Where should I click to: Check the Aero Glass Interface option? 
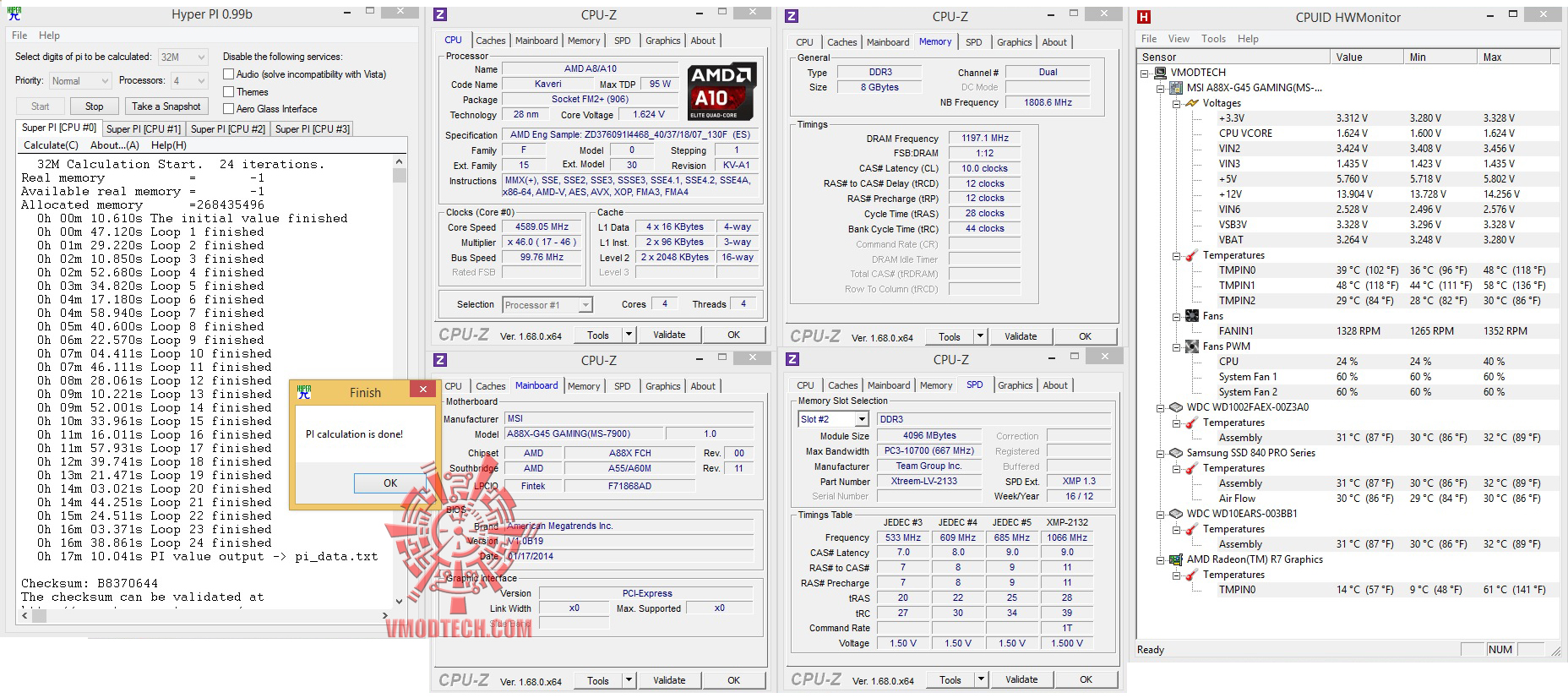pyautogui.click(x=228, y=109)
